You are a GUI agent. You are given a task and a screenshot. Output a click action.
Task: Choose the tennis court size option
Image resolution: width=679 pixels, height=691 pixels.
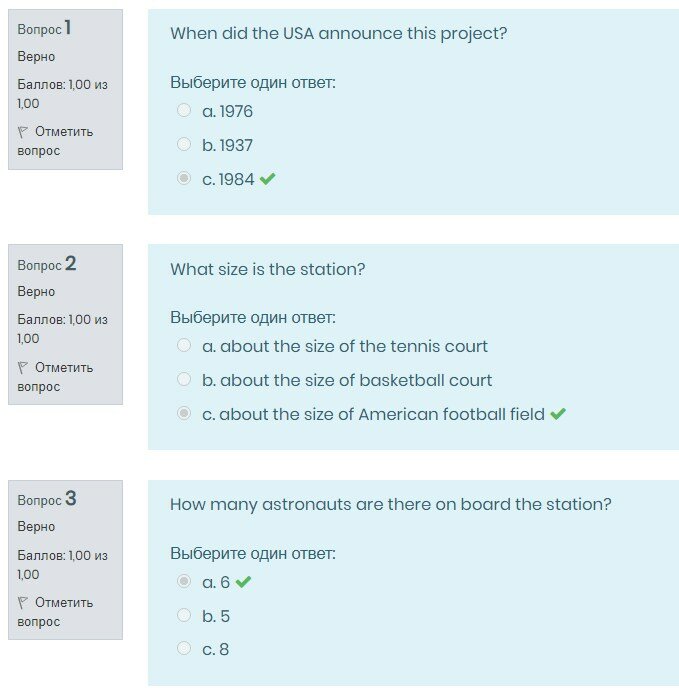tap(184, 346)
